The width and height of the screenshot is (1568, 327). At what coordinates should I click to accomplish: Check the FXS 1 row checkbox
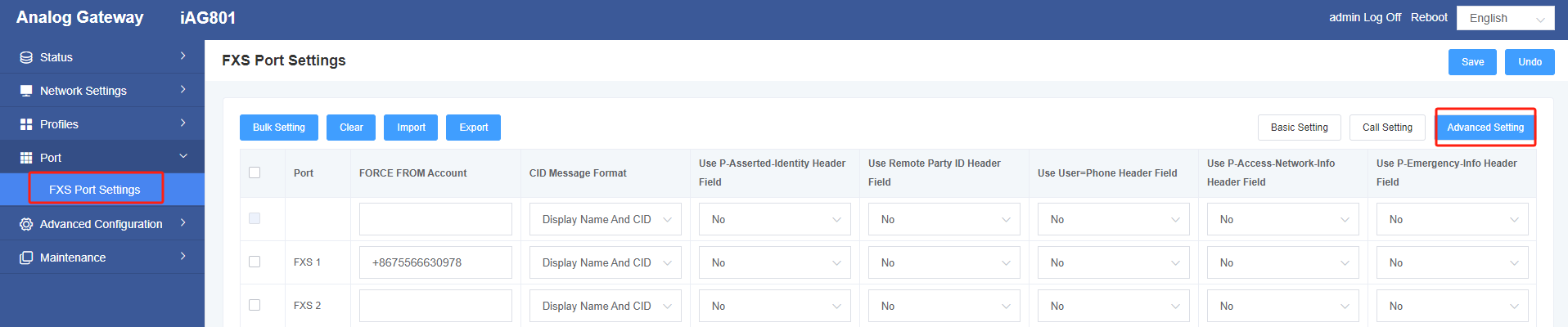coord(255,262)
